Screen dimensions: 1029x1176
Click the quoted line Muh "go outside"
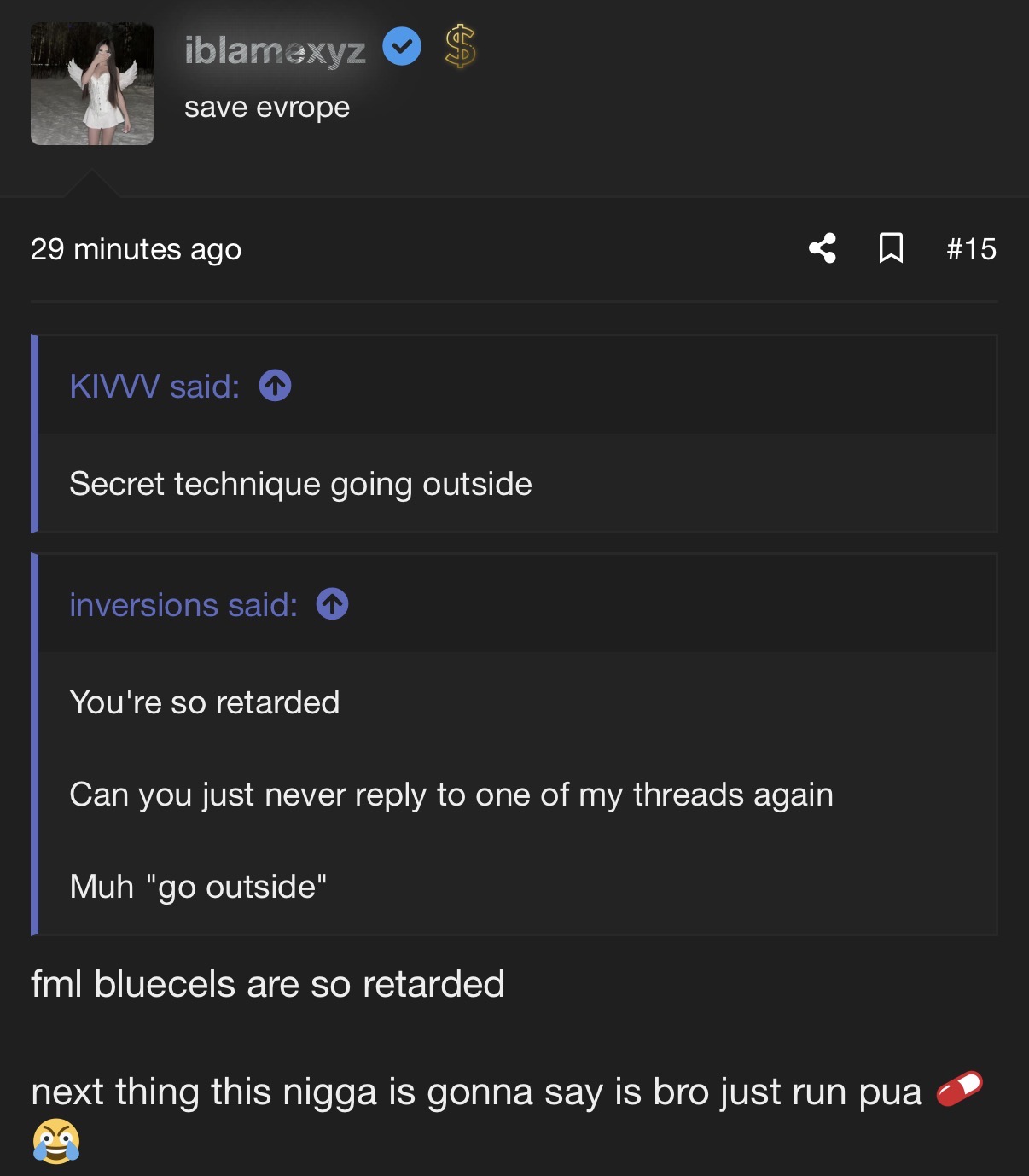(198, 887)
